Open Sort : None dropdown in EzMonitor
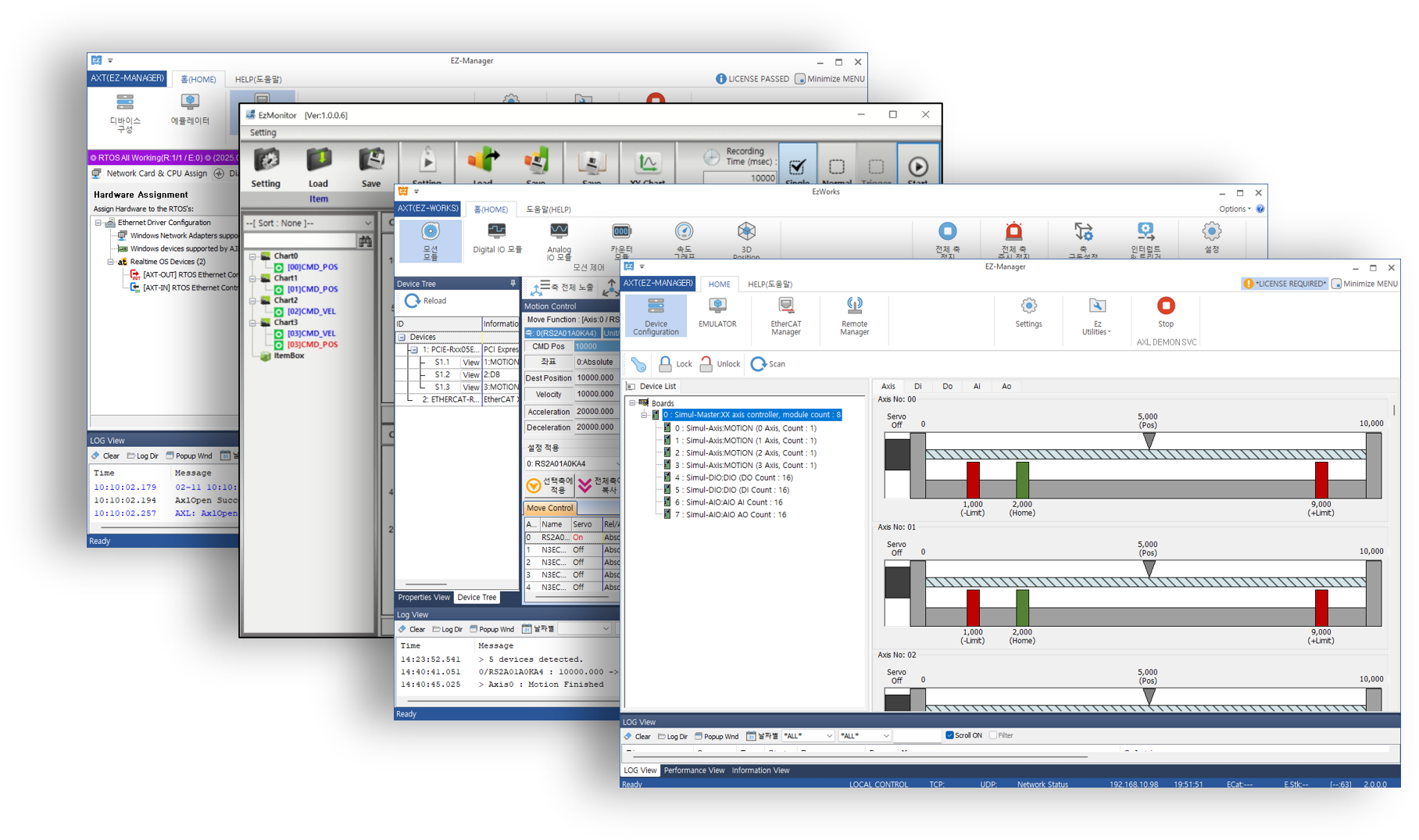The image size is (1419, 840). tap(308, 223)
